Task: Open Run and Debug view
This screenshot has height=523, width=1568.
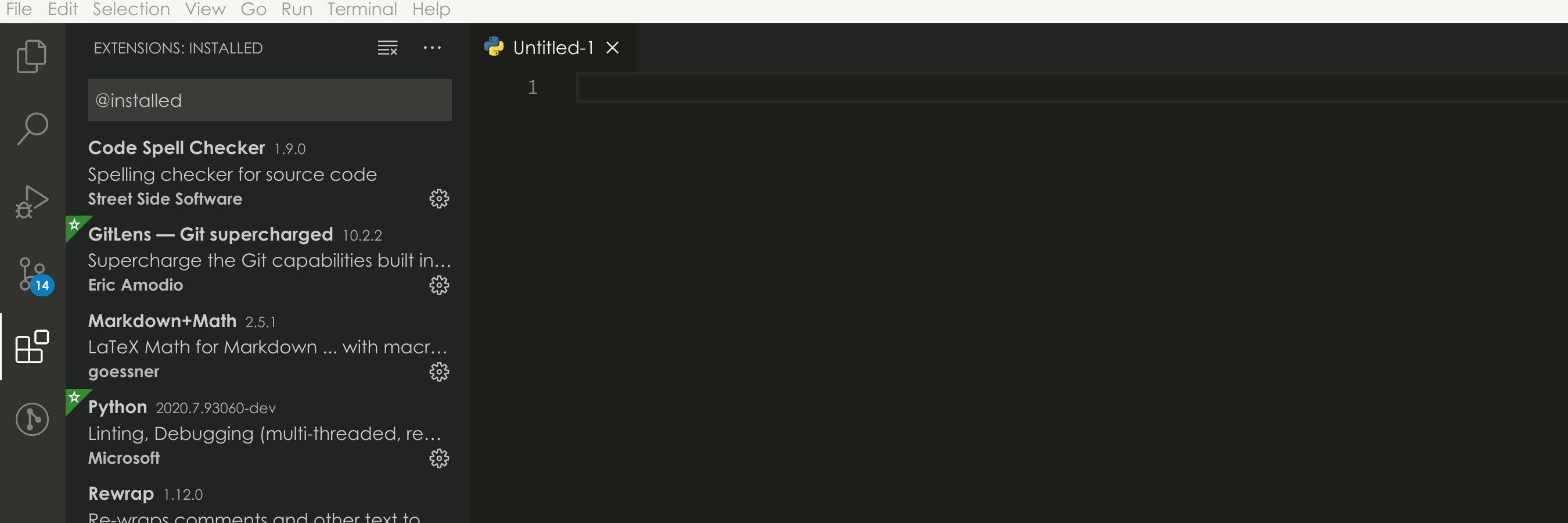Action: (32, 202)
